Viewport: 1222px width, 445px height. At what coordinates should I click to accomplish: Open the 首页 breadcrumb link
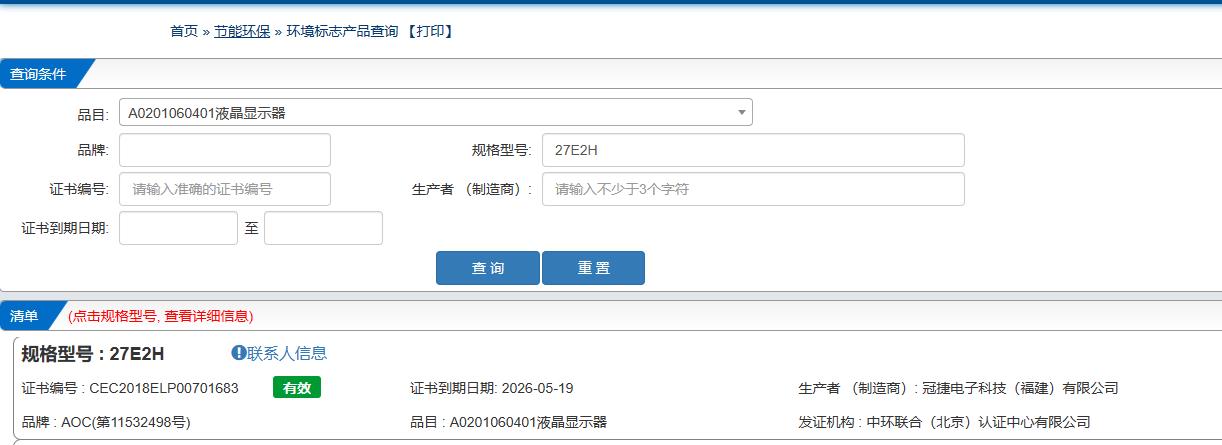click(184, 31)
